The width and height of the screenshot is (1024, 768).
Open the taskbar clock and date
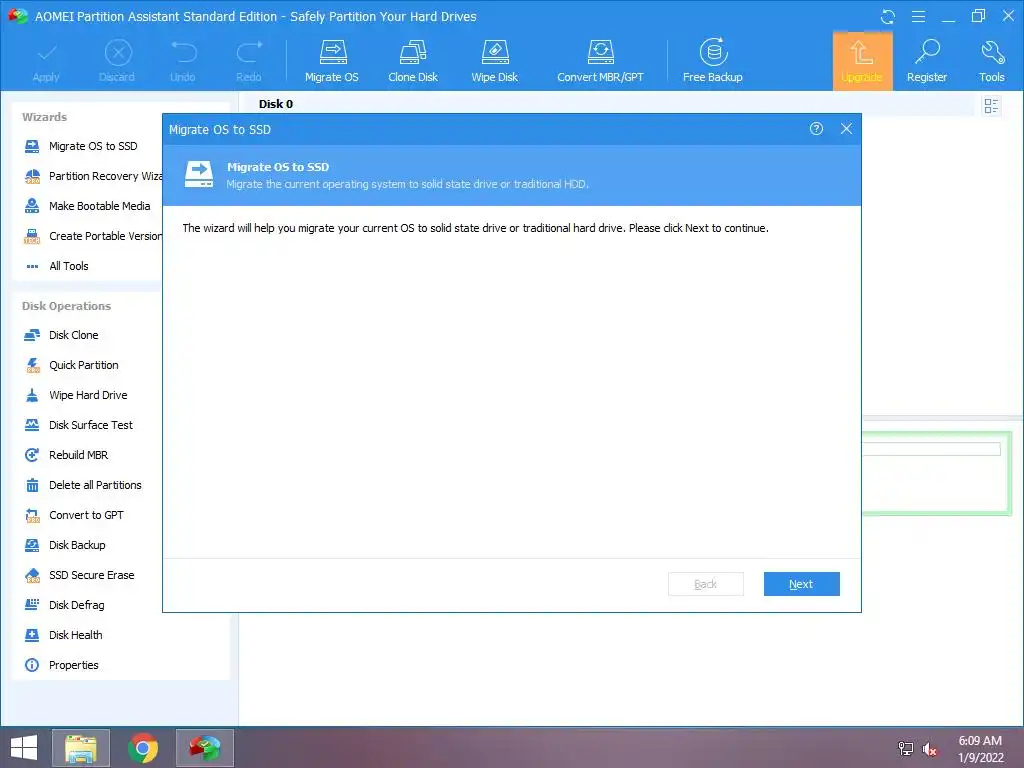(x=981, y=749)
